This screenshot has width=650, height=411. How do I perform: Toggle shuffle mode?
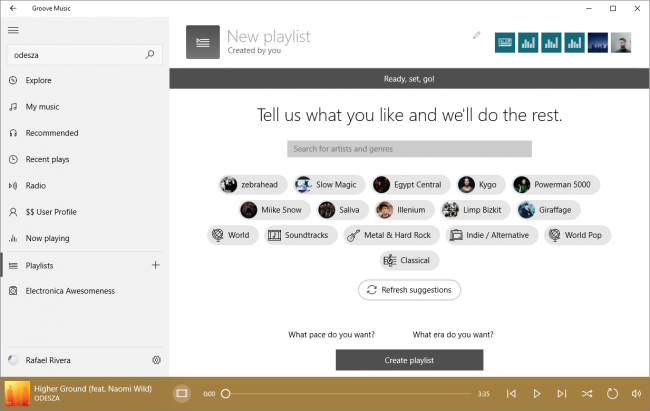coord(587,393)
